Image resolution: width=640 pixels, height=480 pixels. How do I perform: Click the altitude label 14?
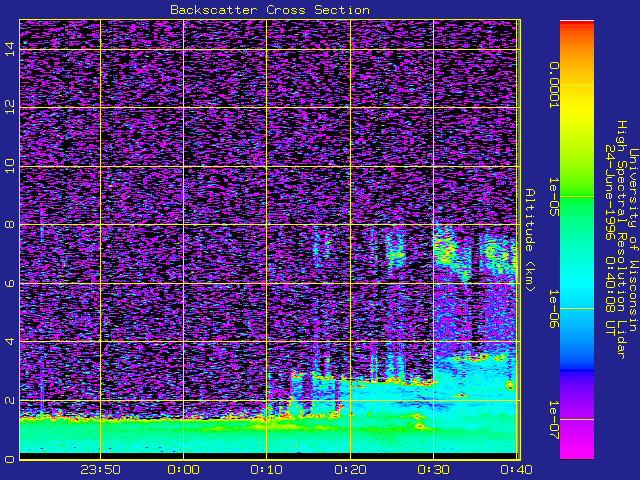click(x=10, y=49)
